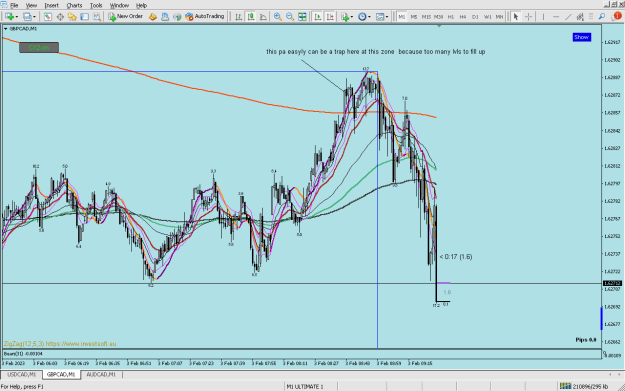Open the Templates icon
625x391 pixels.
[x=380, y=17]
